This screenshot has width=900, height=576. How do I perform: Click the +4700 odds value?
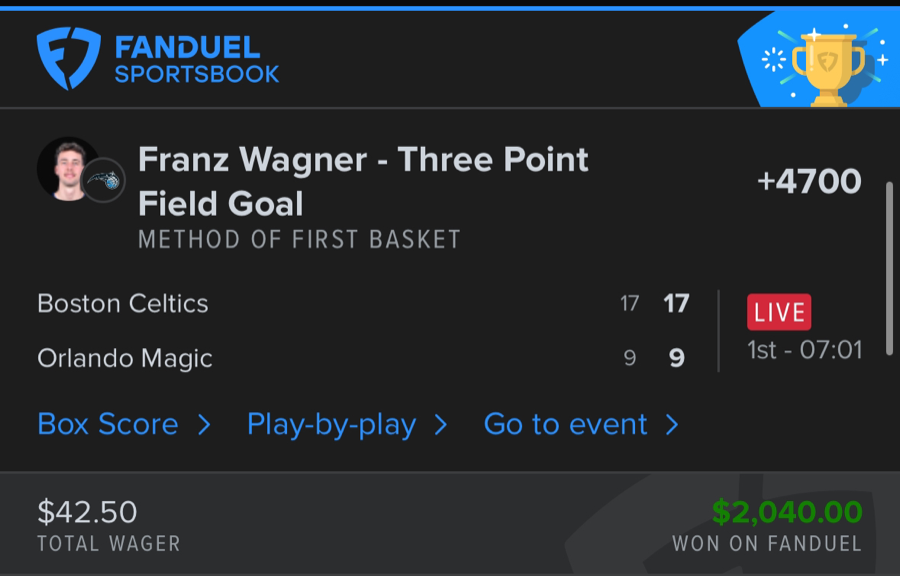[809, 182]
